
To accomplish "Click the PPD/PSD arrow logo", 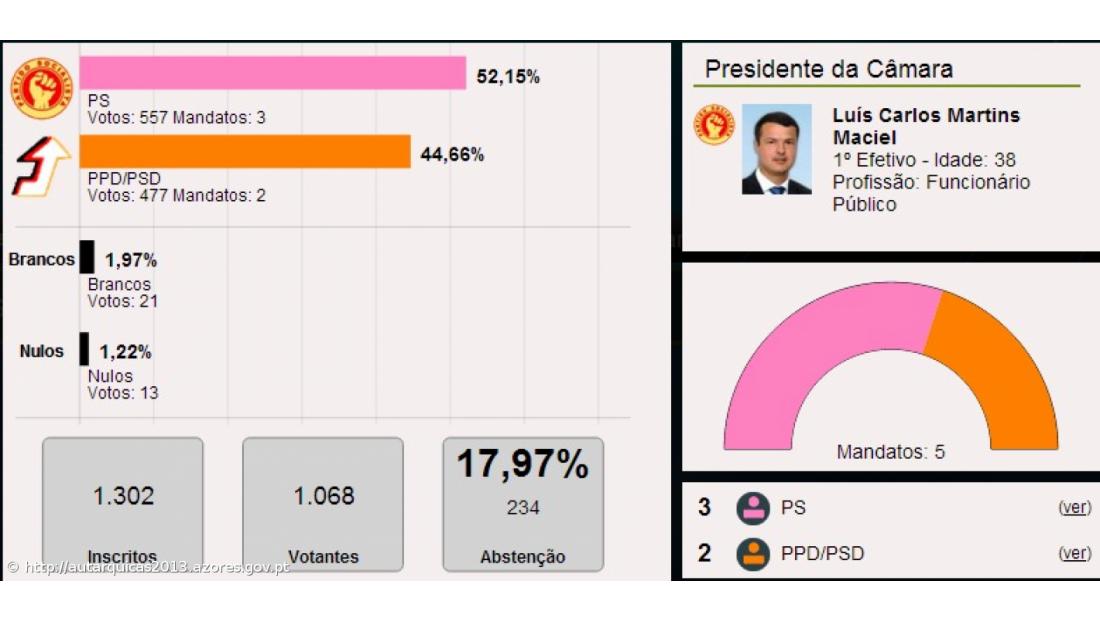I will tap(40, 167).
